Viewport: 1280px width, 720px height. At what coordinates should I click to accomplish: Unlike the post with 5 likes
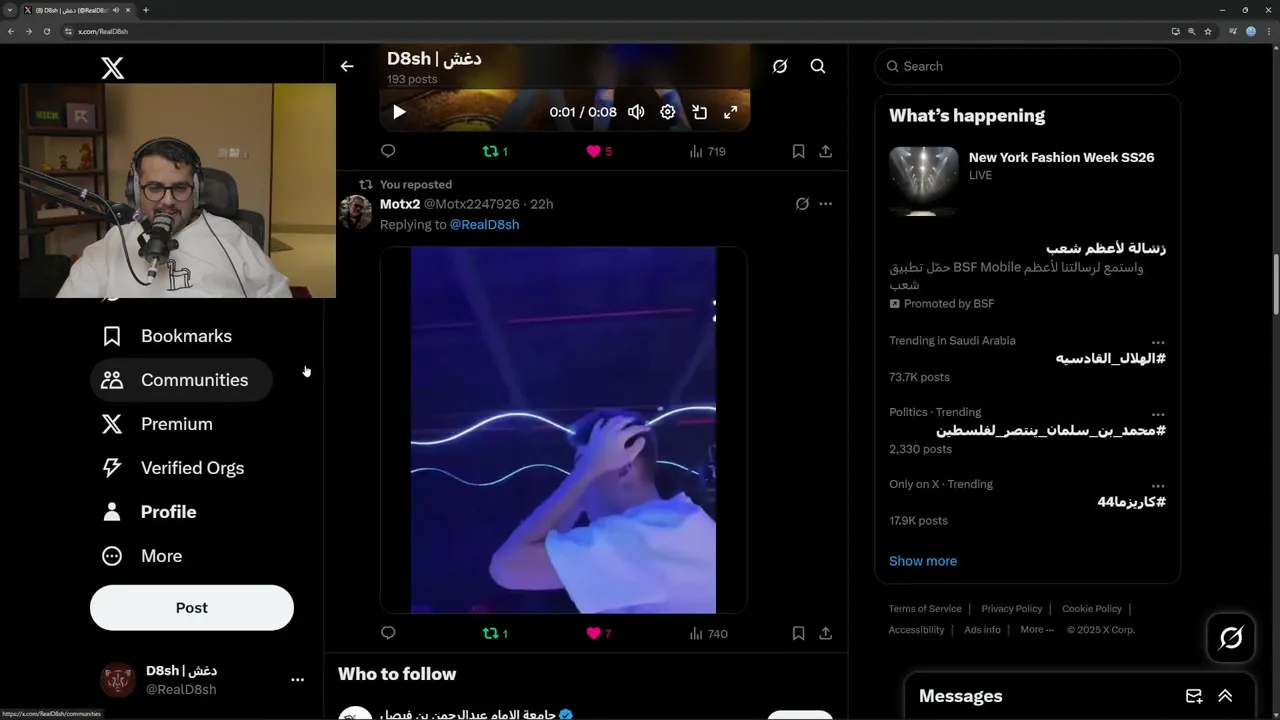pyautogui.click(x=598, y=151)
